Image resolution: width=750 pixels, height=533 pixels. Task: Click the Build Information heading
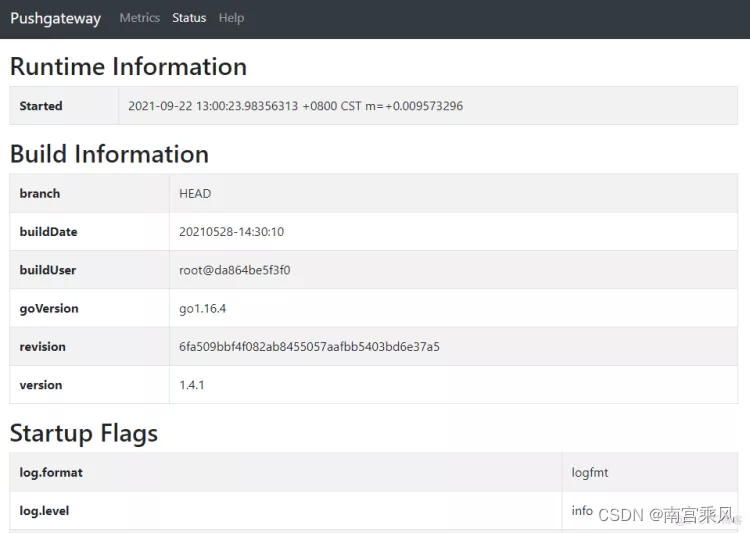pos(109,154)
